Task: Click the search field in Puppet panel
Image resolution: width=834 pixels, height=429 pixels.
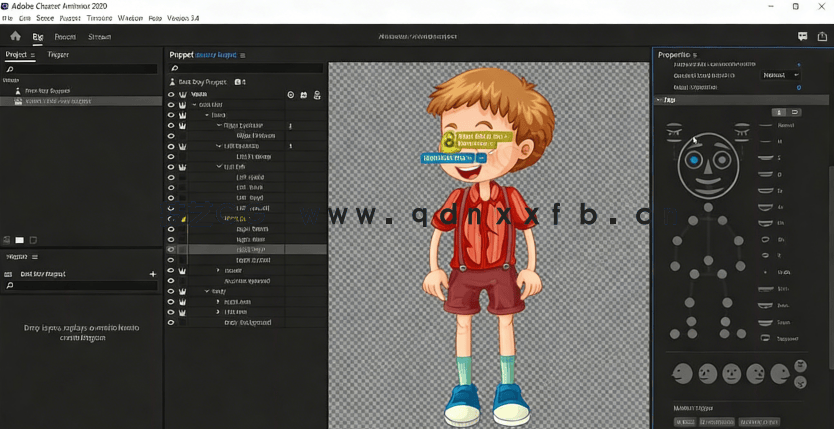Action: pos(246,68)
